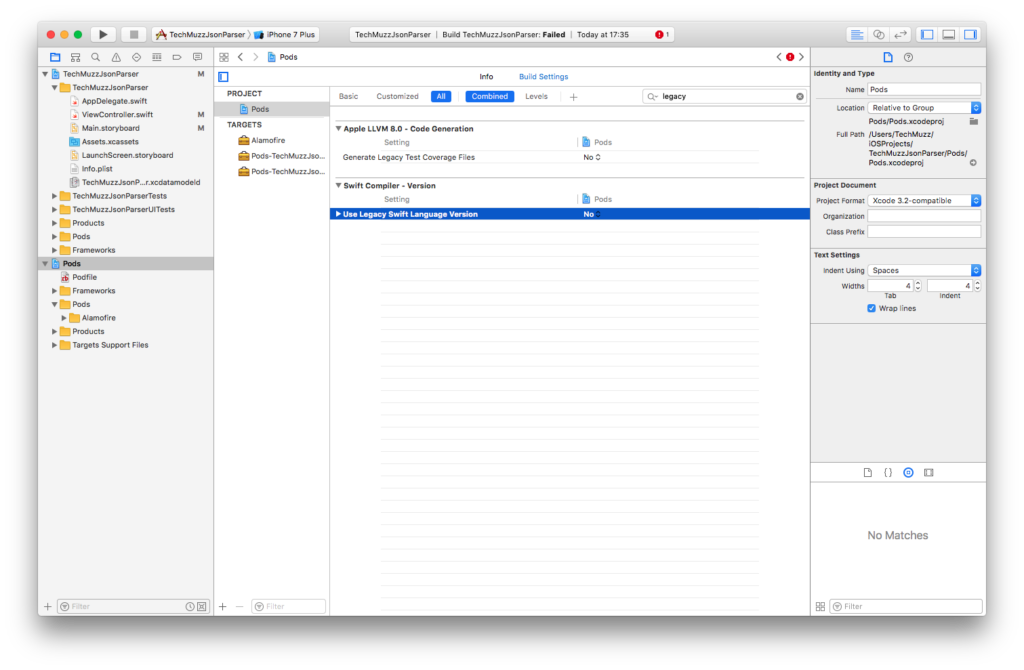1024x670 pixels.
Task: Hide the project and targets list sidebar
Action: pos(223,77)
